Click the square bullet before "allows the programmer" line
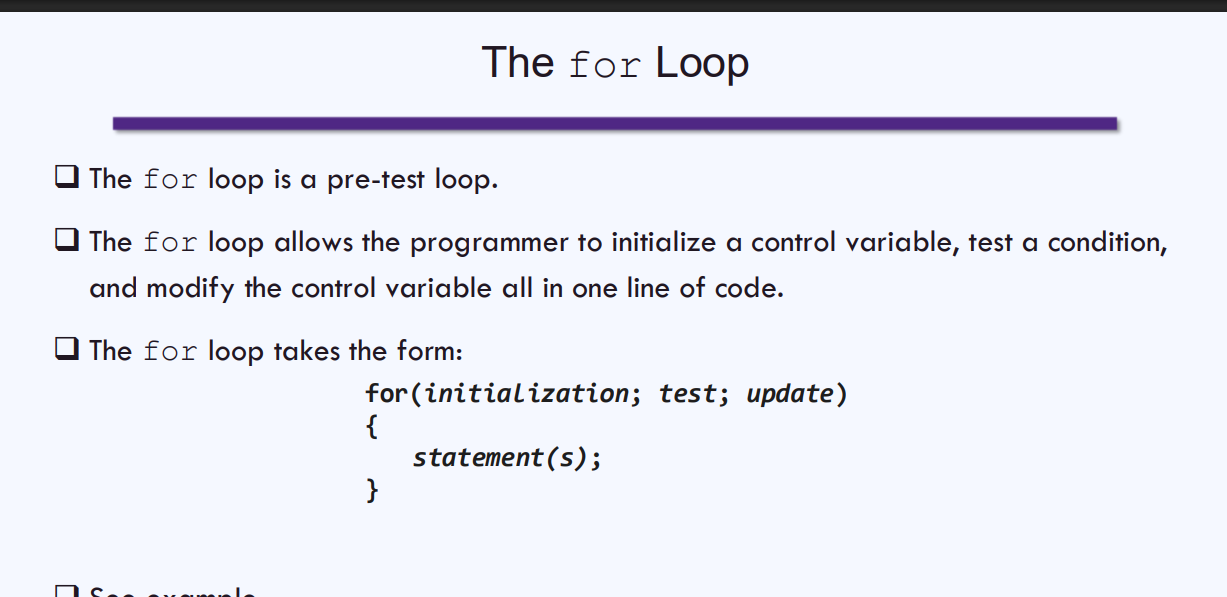 tap(67, 241)
